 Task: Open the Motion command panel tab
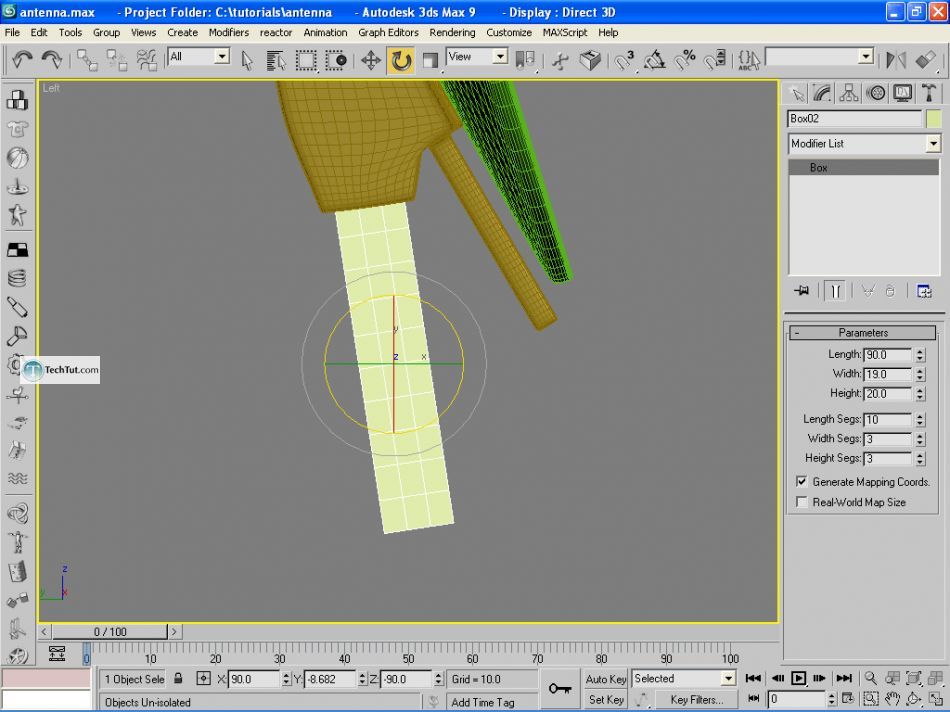pyautogui.click(x=875, y=93)
